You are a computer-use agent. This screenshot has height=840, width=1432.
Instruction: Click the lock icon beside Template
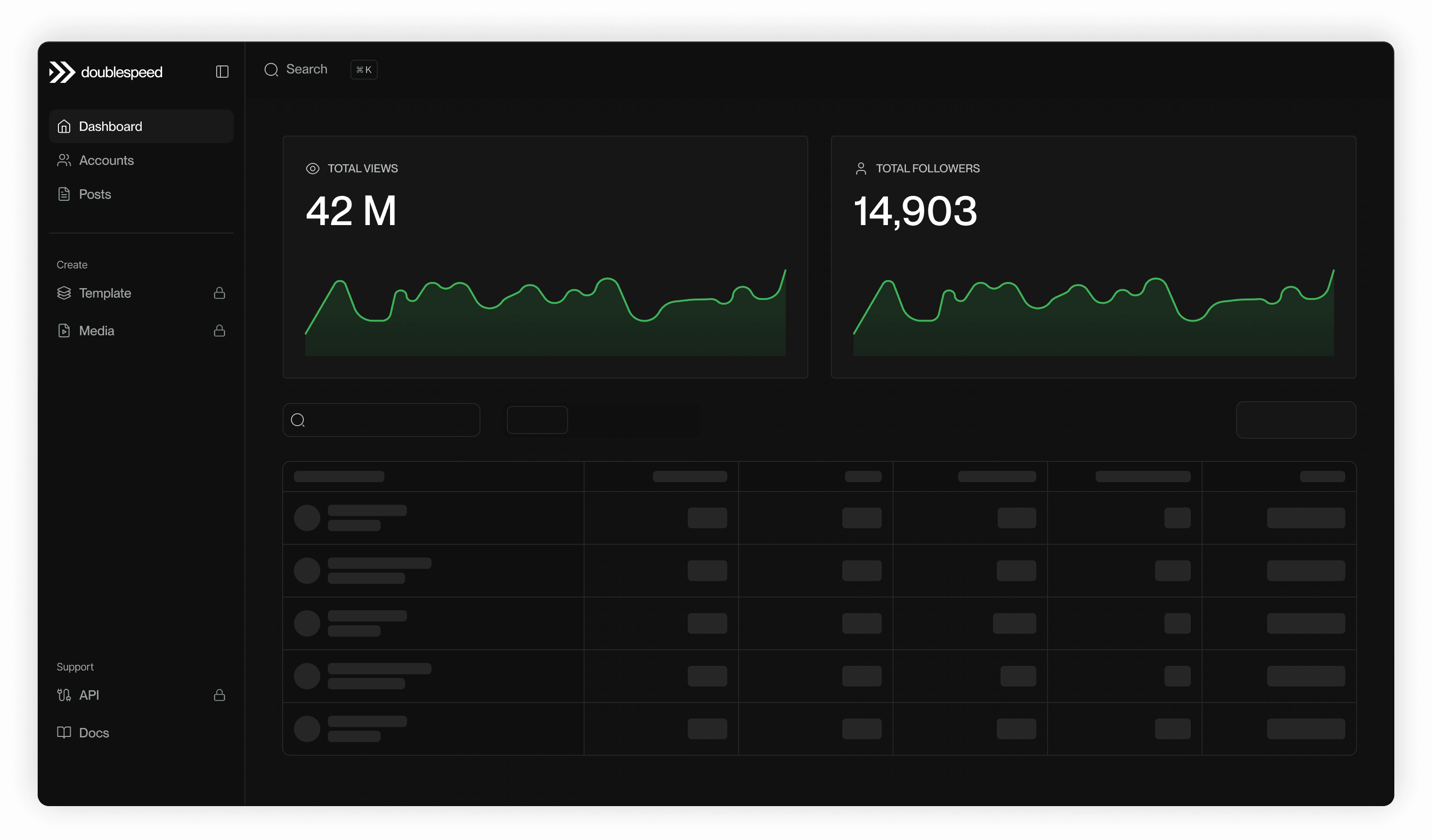pos(220,293)
